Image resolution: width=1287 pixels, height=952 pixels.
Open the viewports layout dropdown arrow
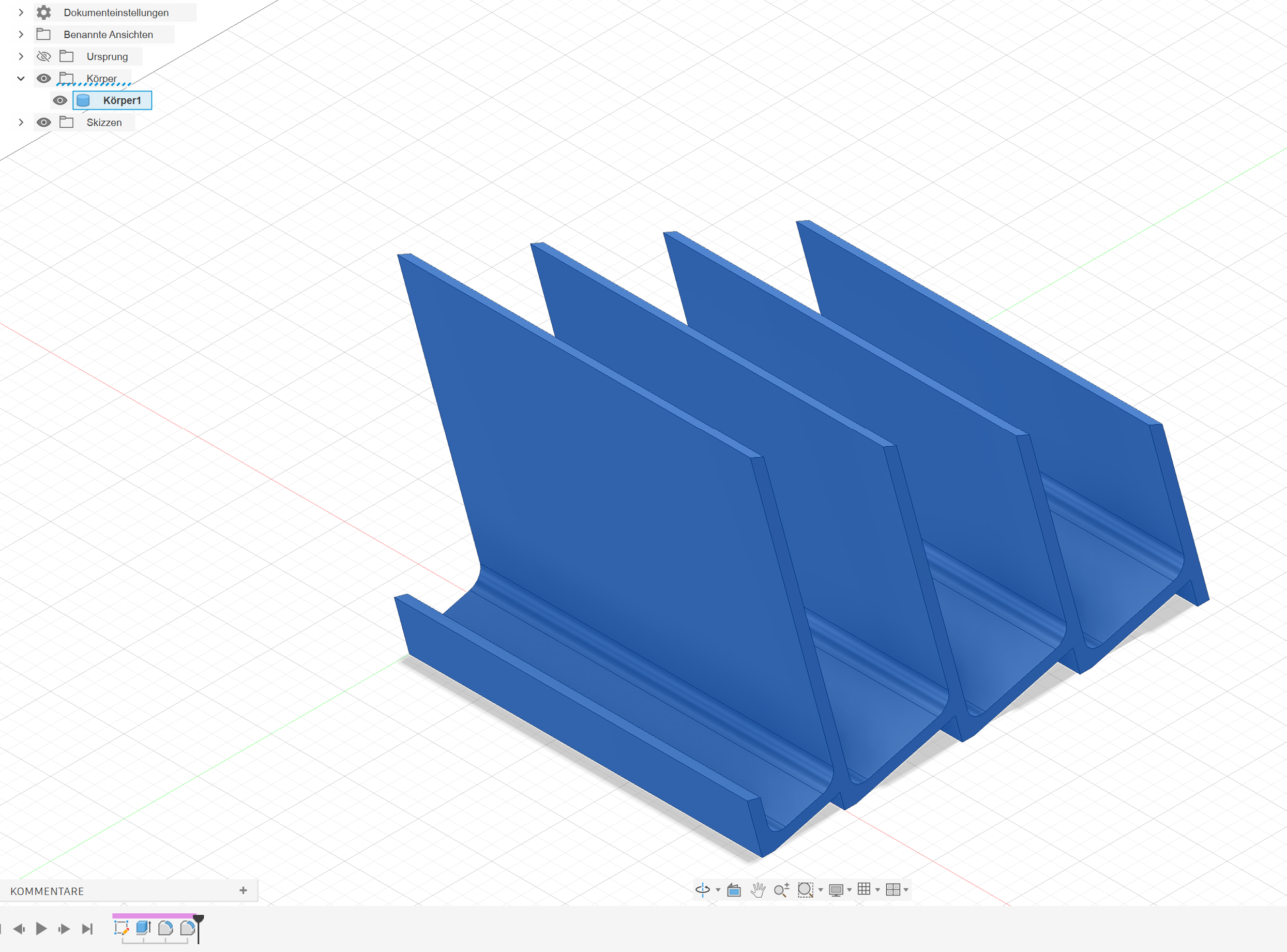(x=906, y=890)
